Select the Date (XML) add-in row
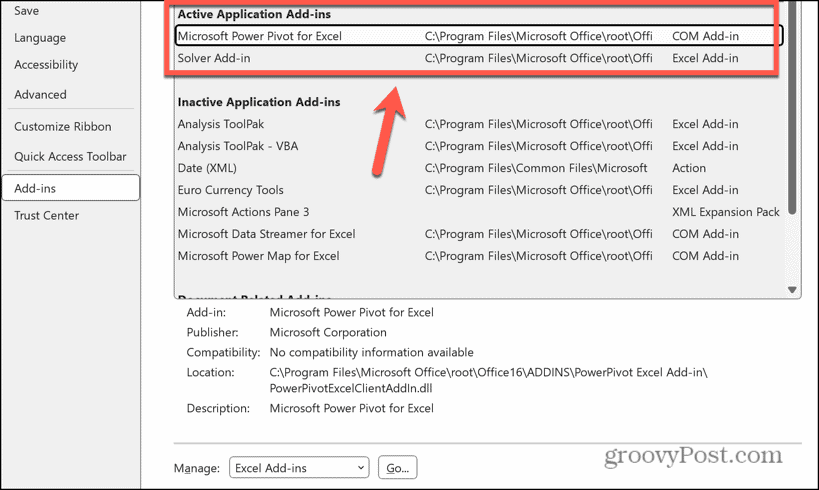 point(478,168)
